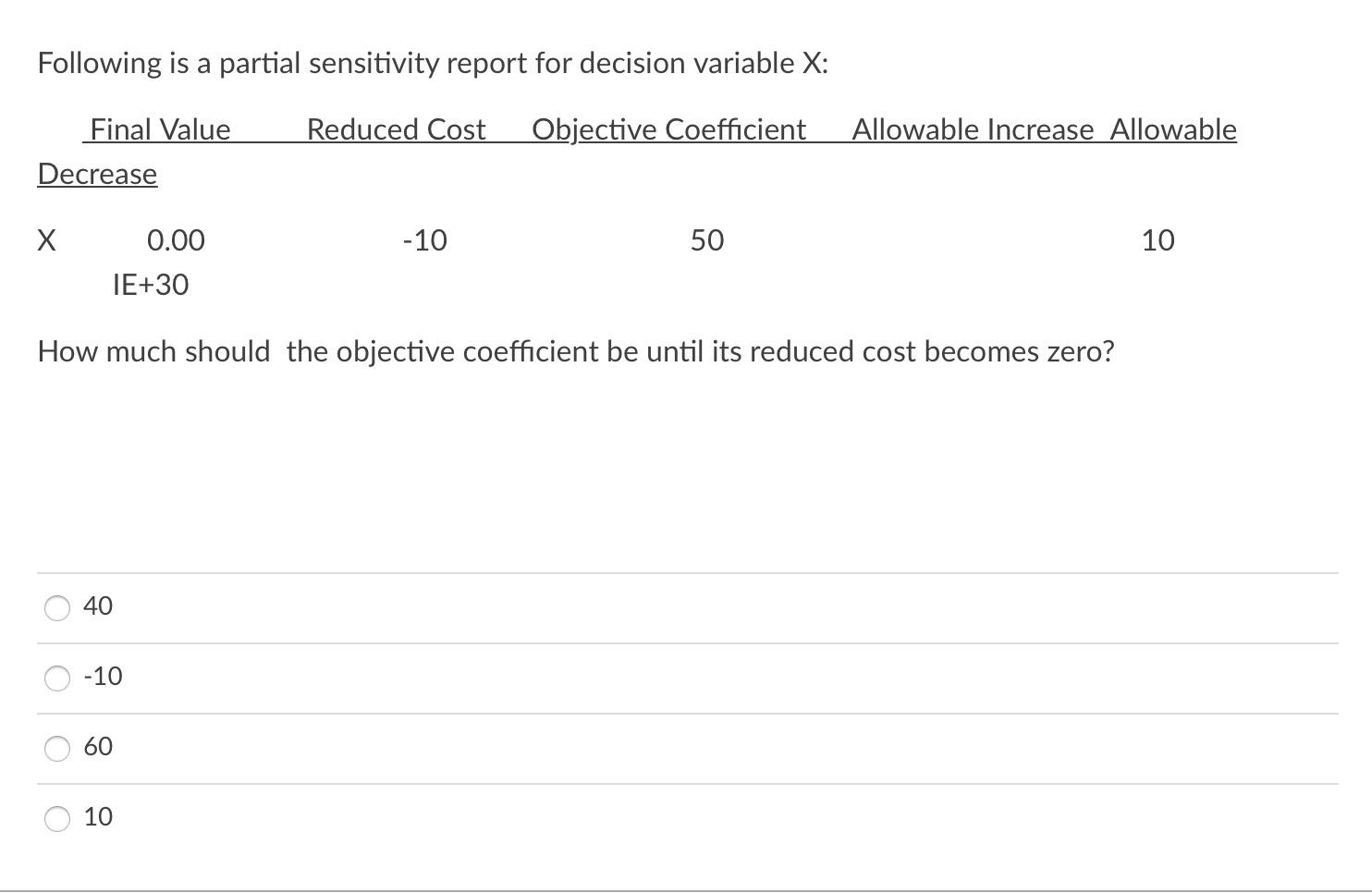Select the radio button for answer -10

pyautogui.click(x=57, y=678)
